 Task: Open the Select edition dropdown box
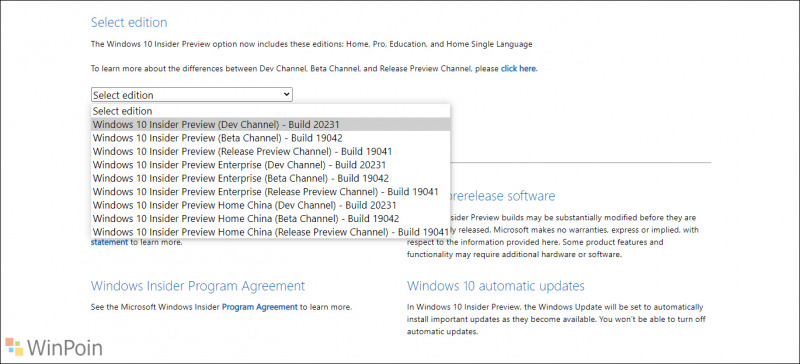191,94
